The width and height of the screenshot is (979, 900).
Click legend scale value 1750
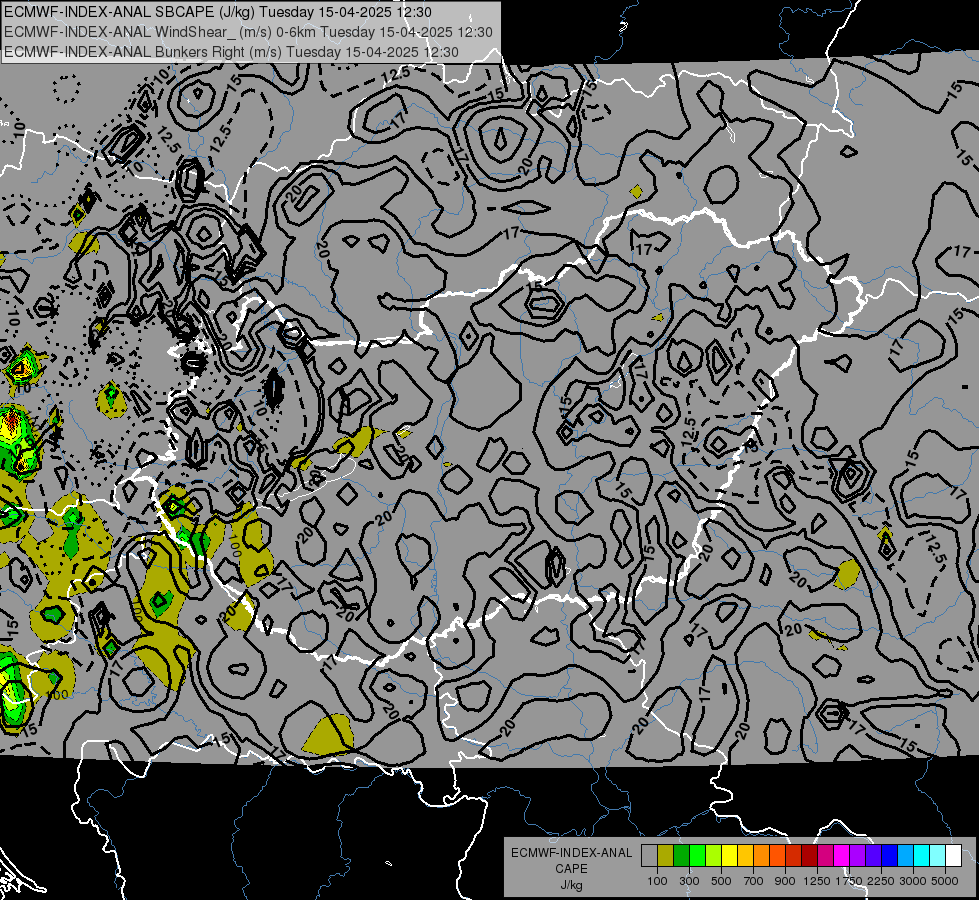click(x=849, y=881)
